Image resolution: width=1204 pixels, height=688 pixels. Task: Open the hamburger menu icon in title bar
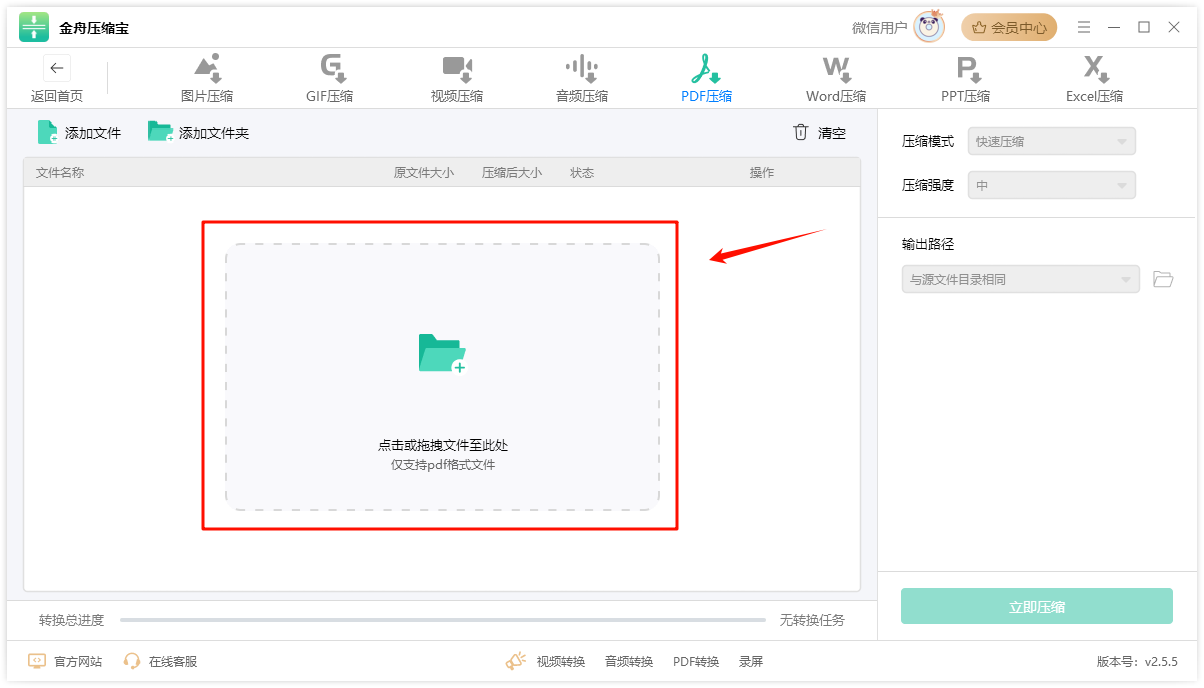(1084, 28)
